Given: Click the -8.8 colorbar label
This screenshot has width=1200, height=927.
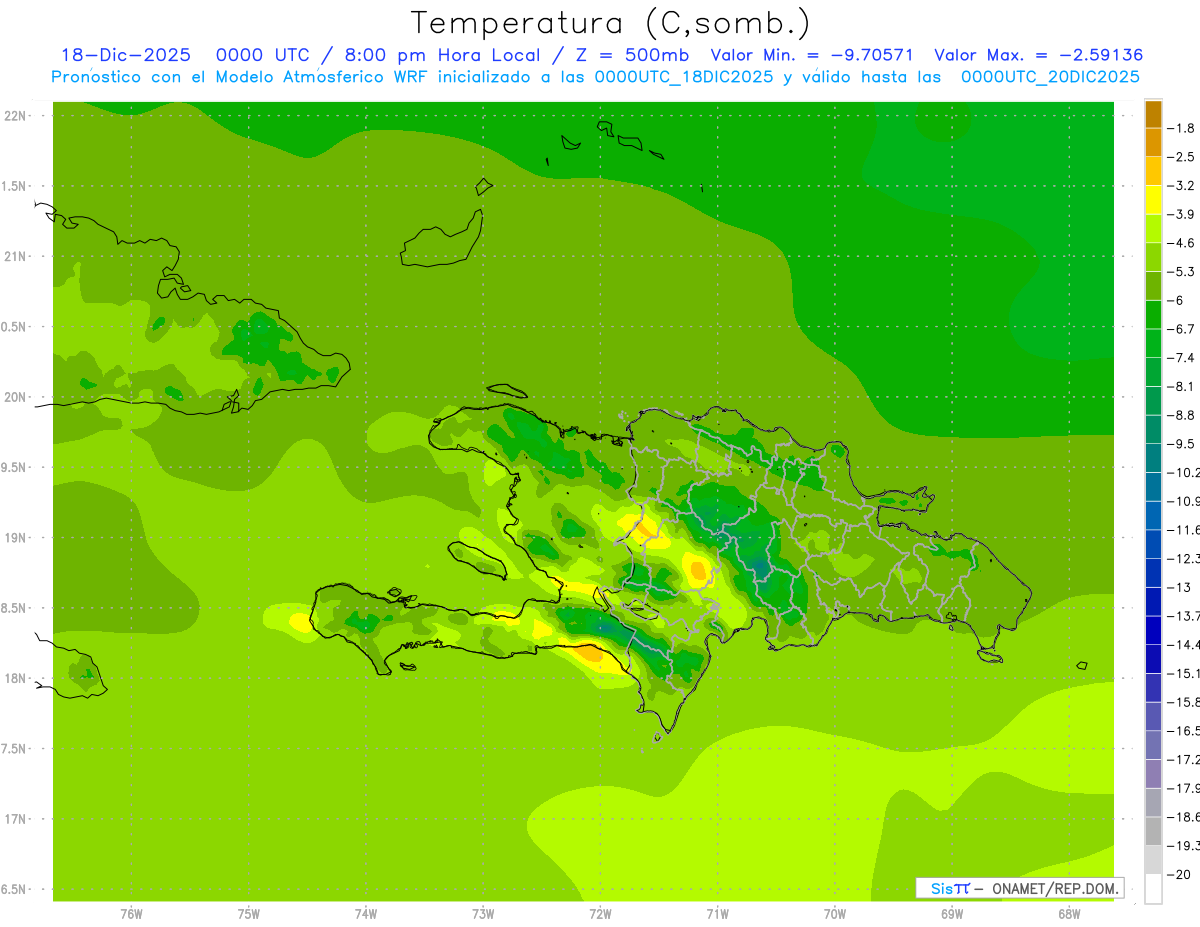Looking at the screenshot, I should tap(1182, 415).
